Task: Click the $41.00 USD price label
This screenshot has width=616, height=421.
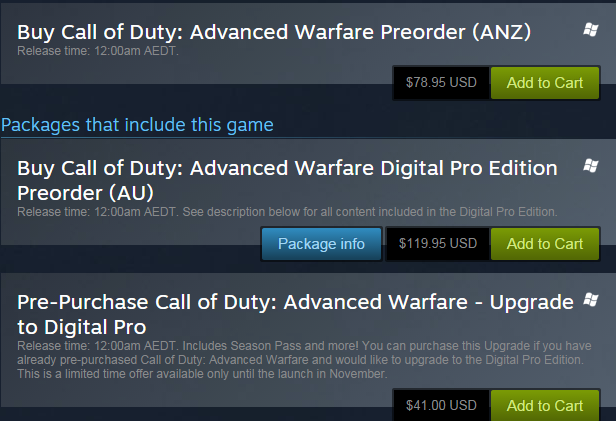Action: 441,405
